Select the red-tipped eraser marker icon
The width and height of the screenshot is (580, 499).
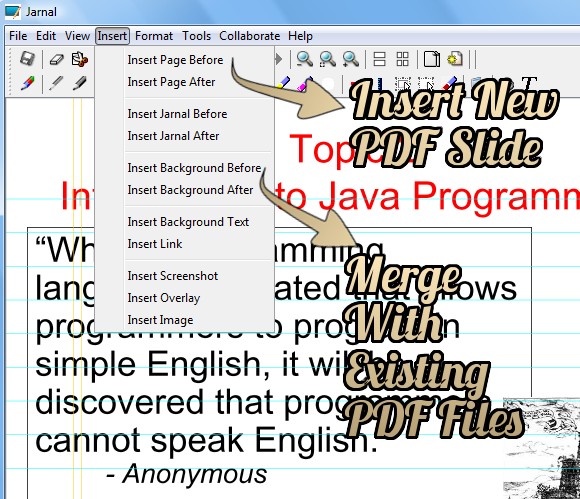pos(449,82)
